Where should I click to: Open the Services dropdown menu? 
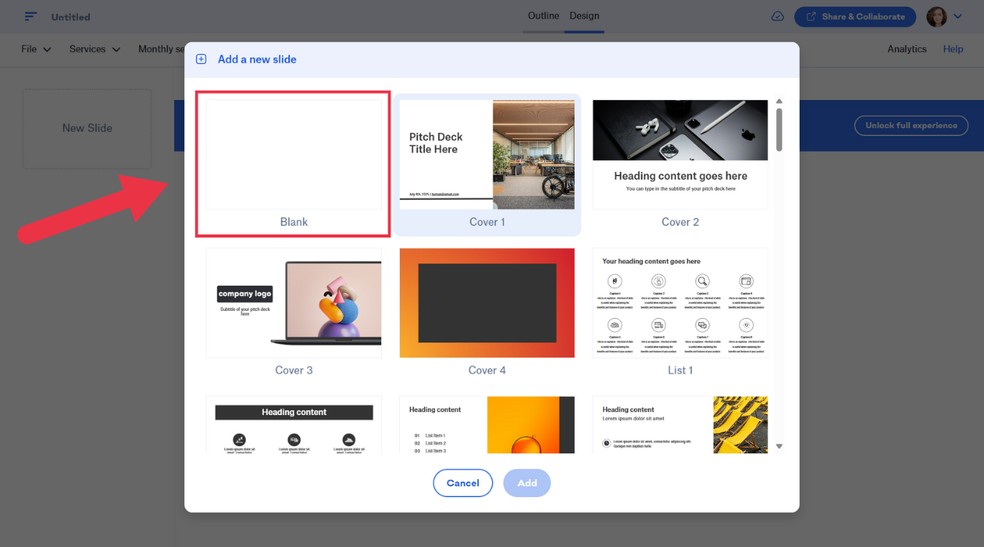[x=94, y=49]
